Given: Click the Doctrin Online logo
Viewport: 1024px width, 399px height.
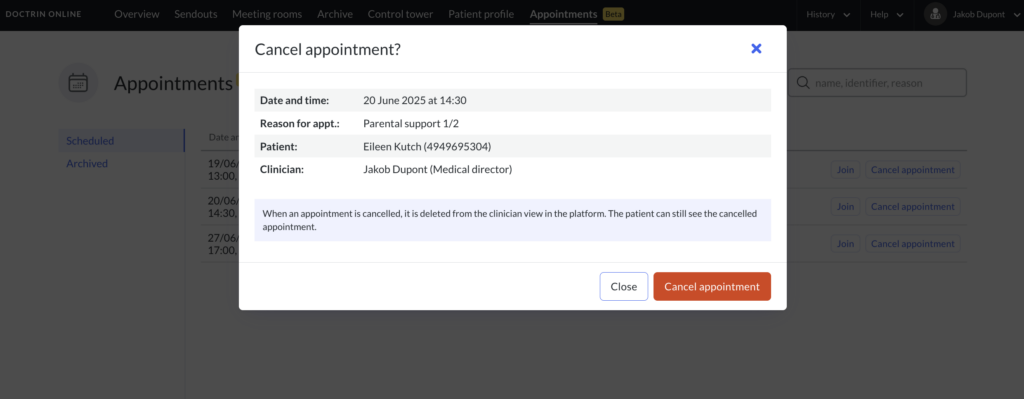Looking at the screenshot, I should [x=44, y=14].
